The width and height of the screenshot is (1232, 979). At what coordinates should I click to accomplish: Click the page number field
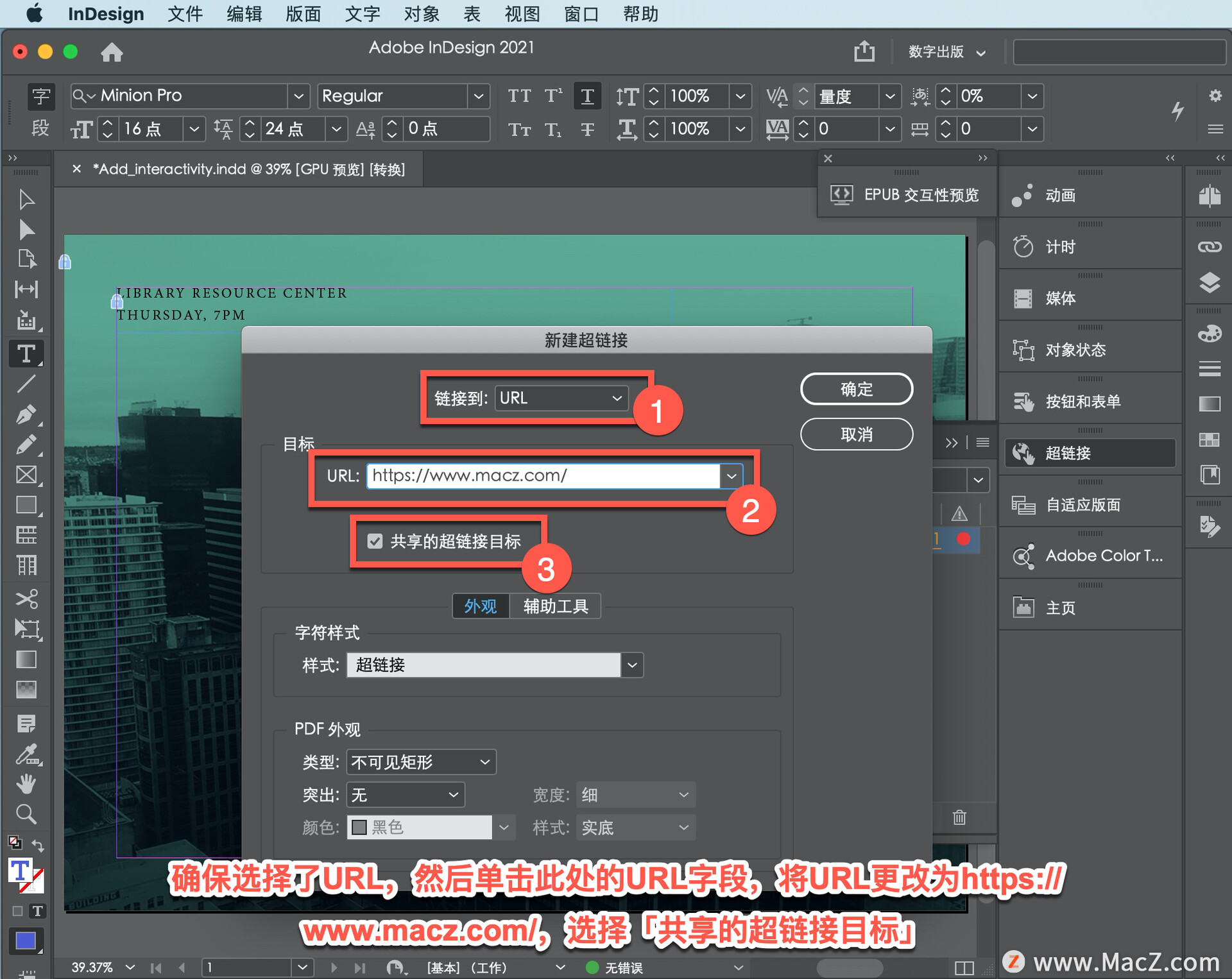click(x=248, y=967)
